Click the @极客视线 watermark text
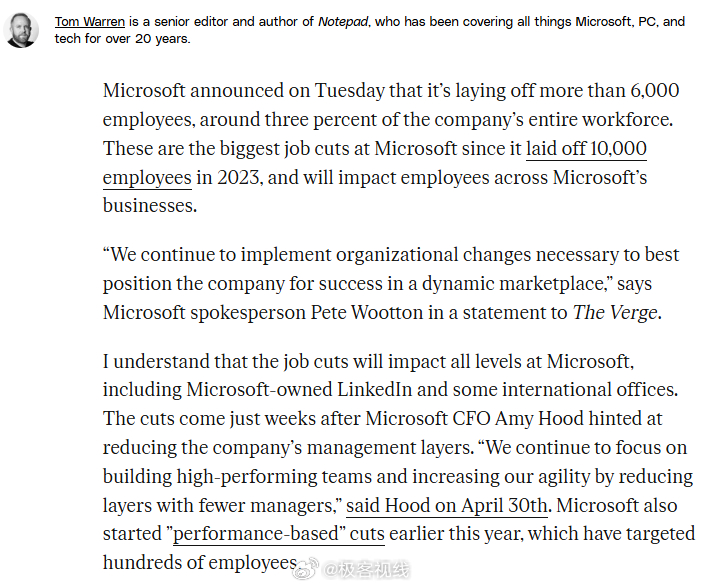 tap(367, 570)
